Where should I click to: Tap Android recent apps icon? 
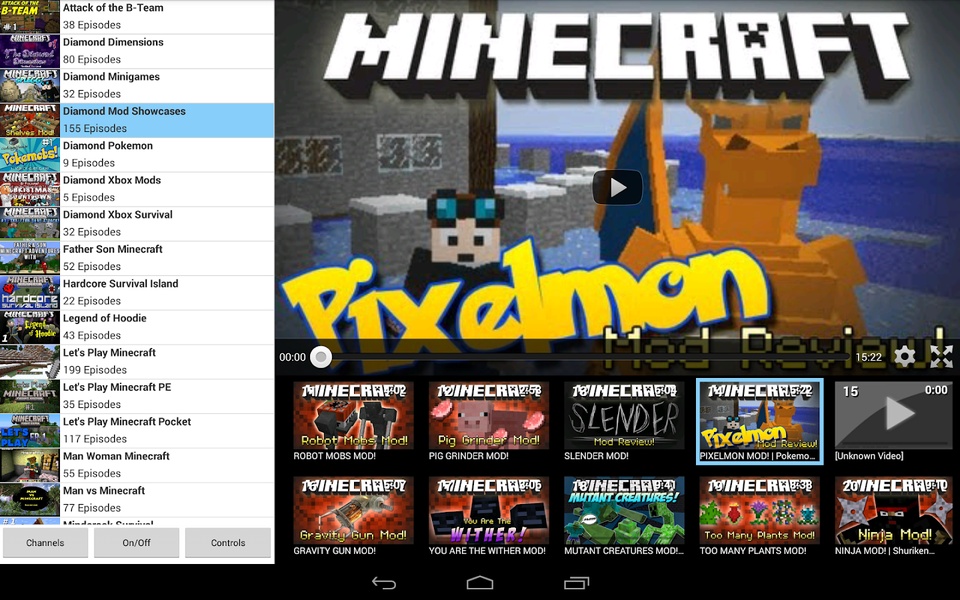pyautogui.click(x=576, y=583)
